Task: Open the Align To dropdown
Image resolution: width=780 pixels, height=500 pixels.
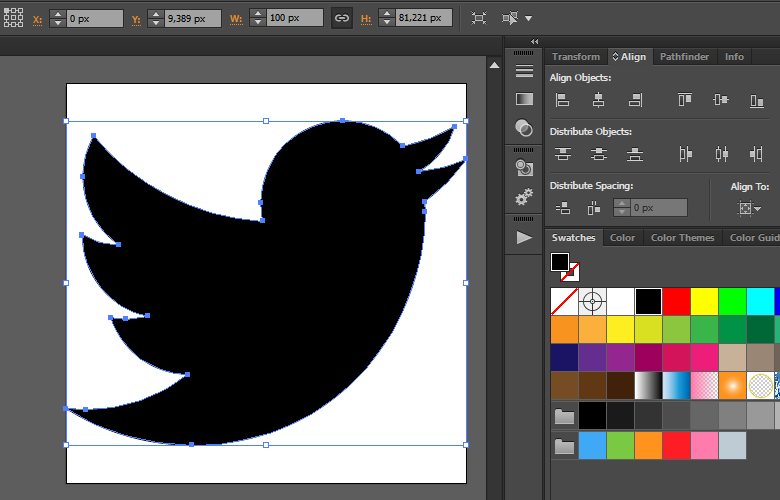Action: 749,208
